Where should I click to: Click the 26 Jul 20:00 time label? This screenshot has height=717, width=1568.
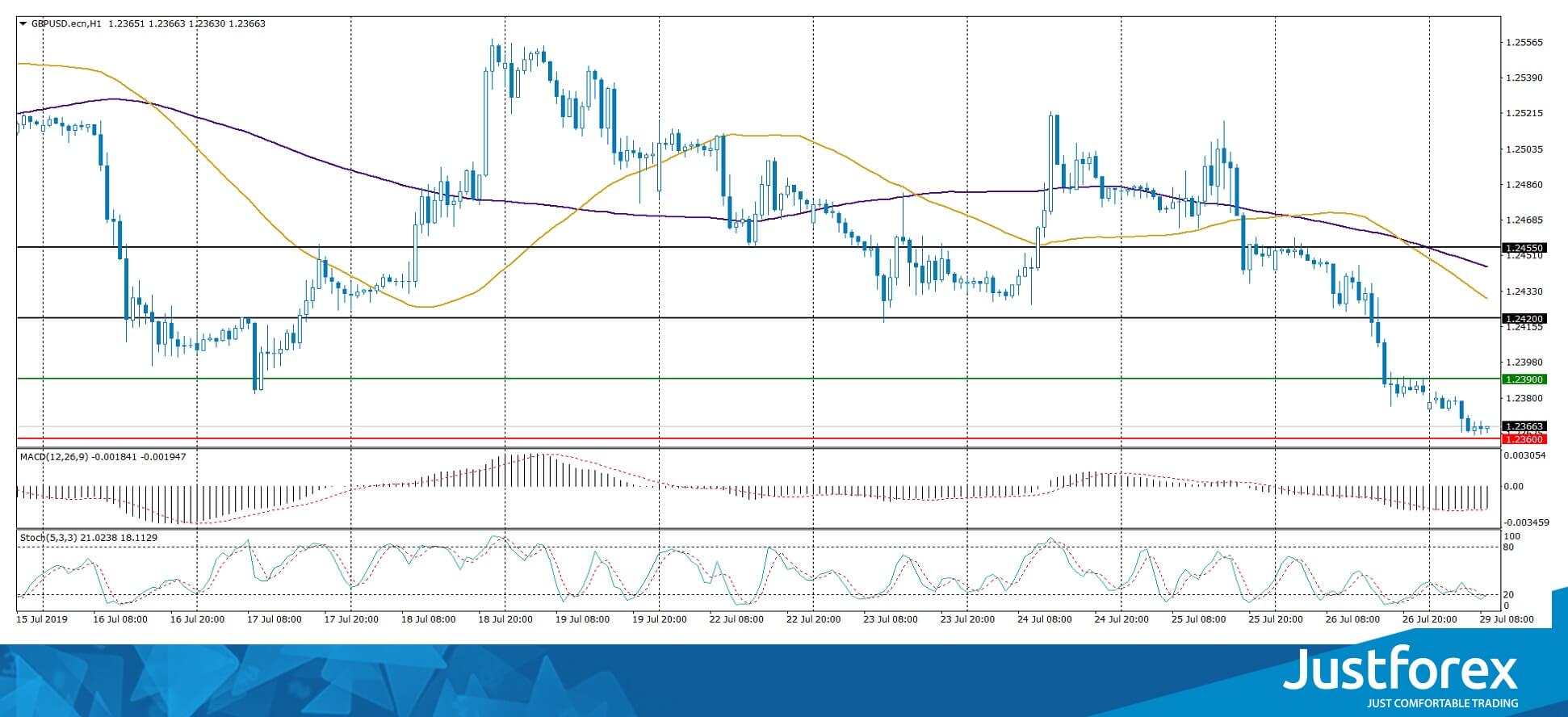click(1430, 619)
